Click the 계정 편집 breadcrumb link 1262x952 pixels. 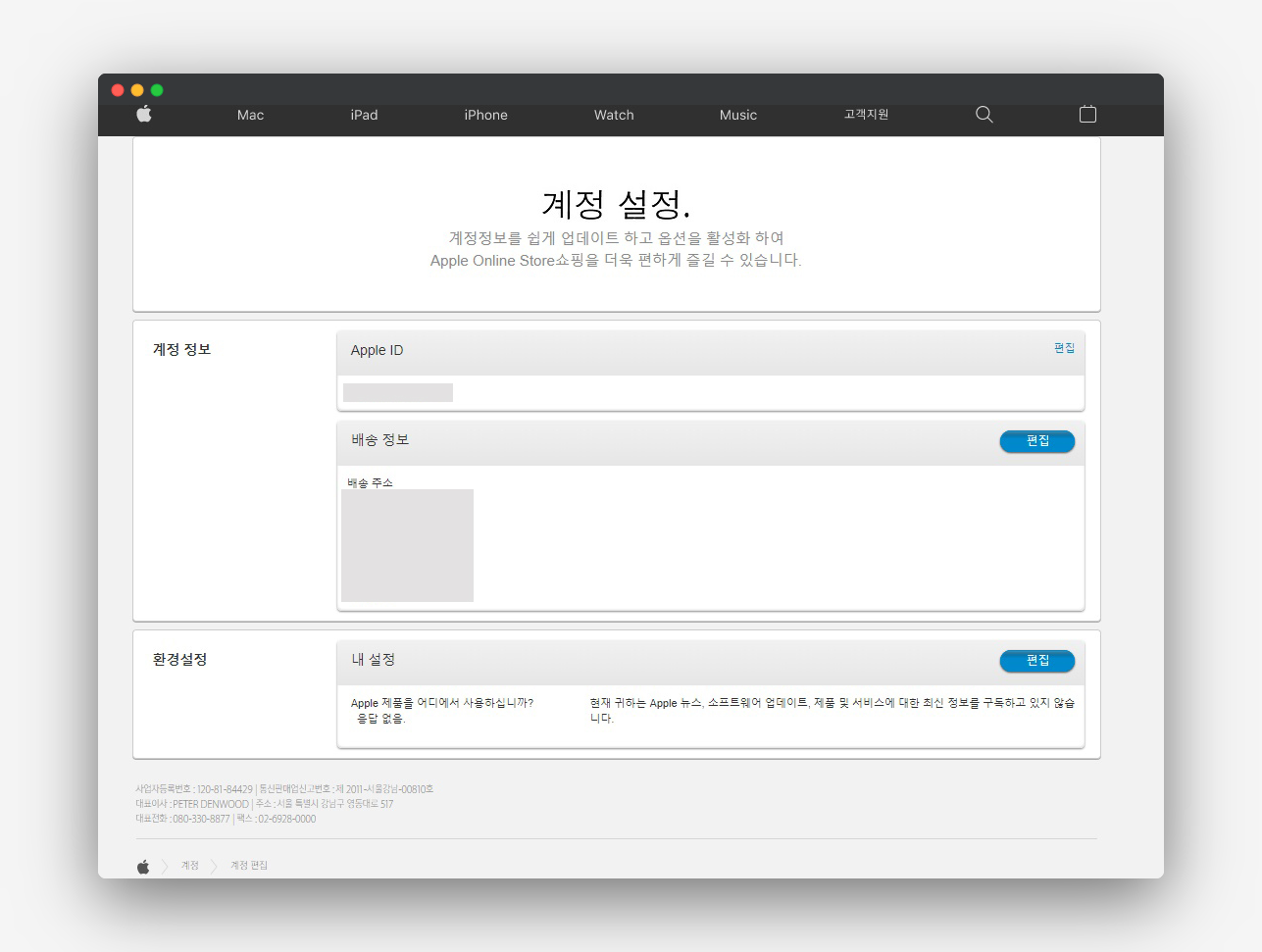tap(249, 866)
